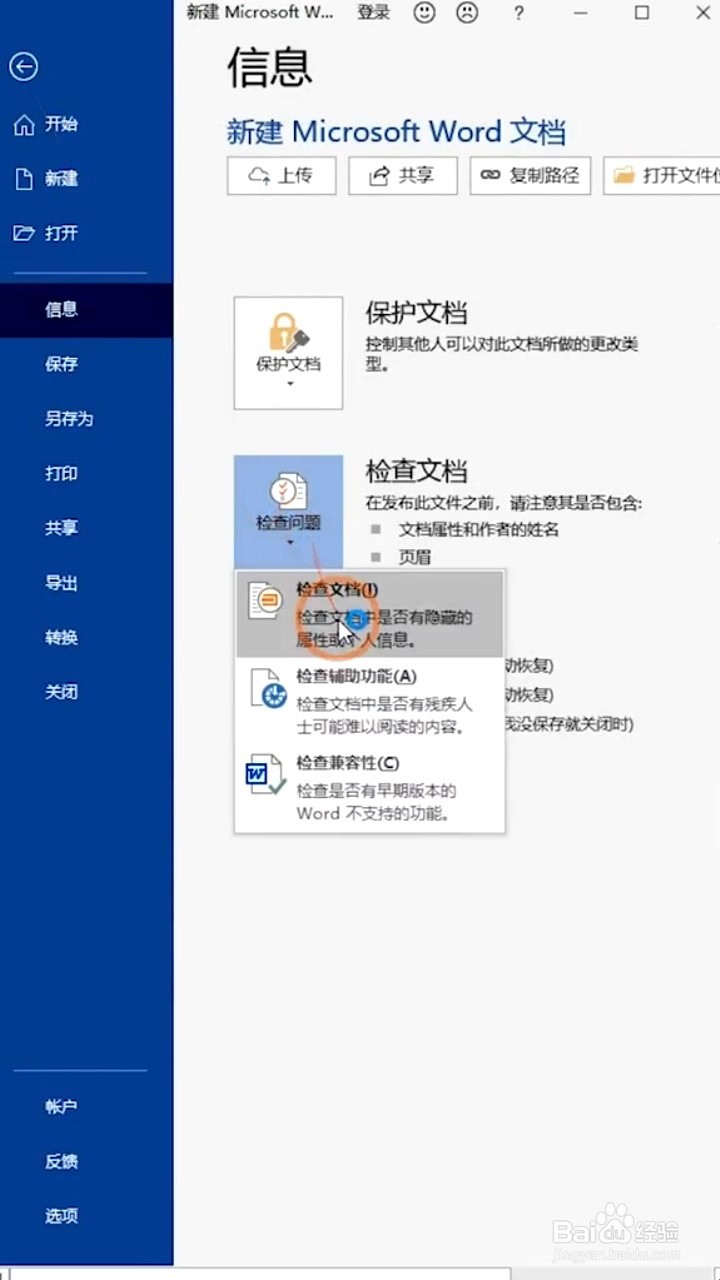Select 保存 in the sidebar
The width and height of the screenshot is (720, 1280).
pos(86,364)
